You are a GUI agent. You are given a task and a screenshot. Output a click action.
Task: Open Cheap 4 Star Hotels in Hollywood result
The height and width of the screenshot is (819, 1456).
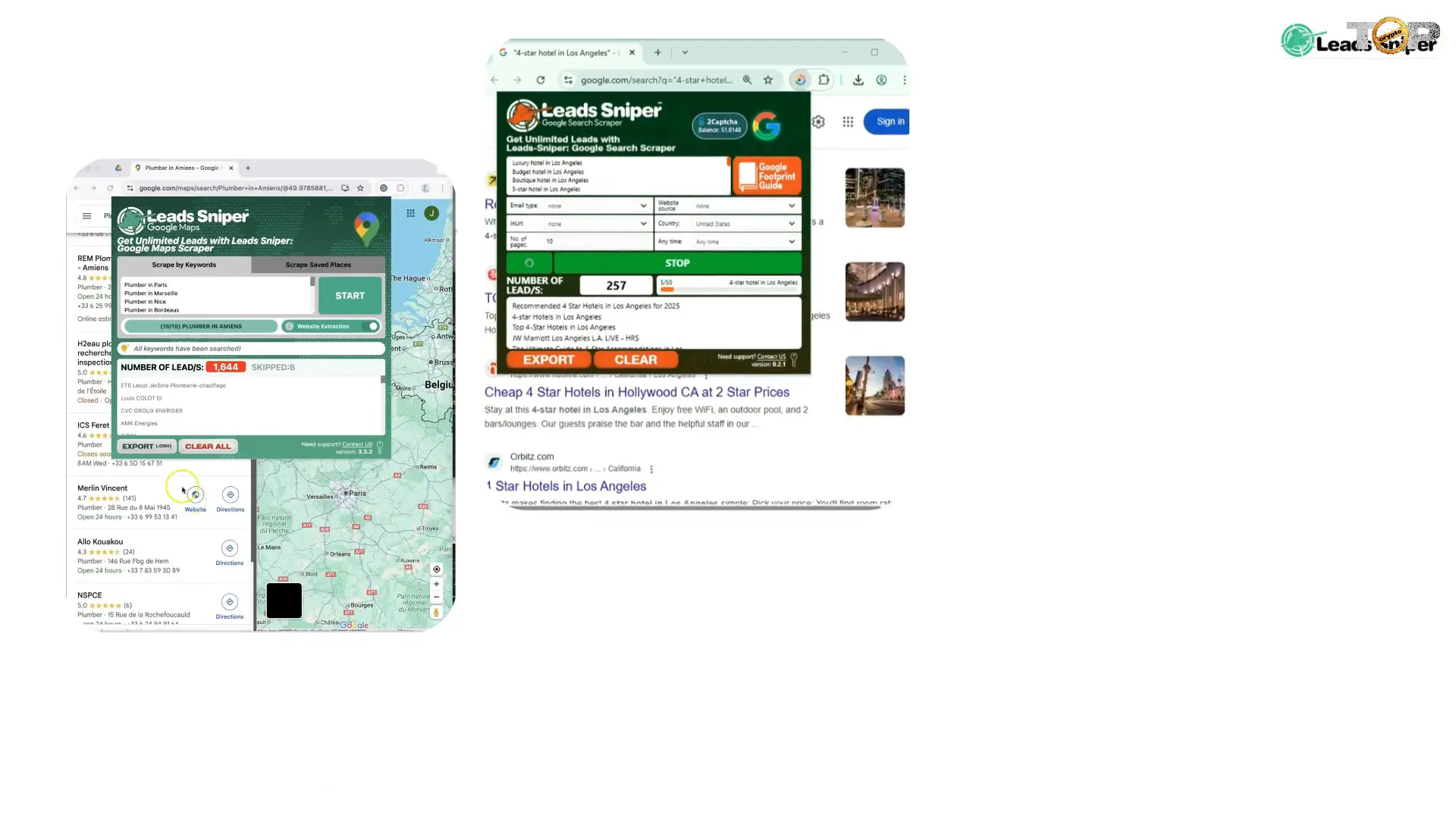coord(637,392)
